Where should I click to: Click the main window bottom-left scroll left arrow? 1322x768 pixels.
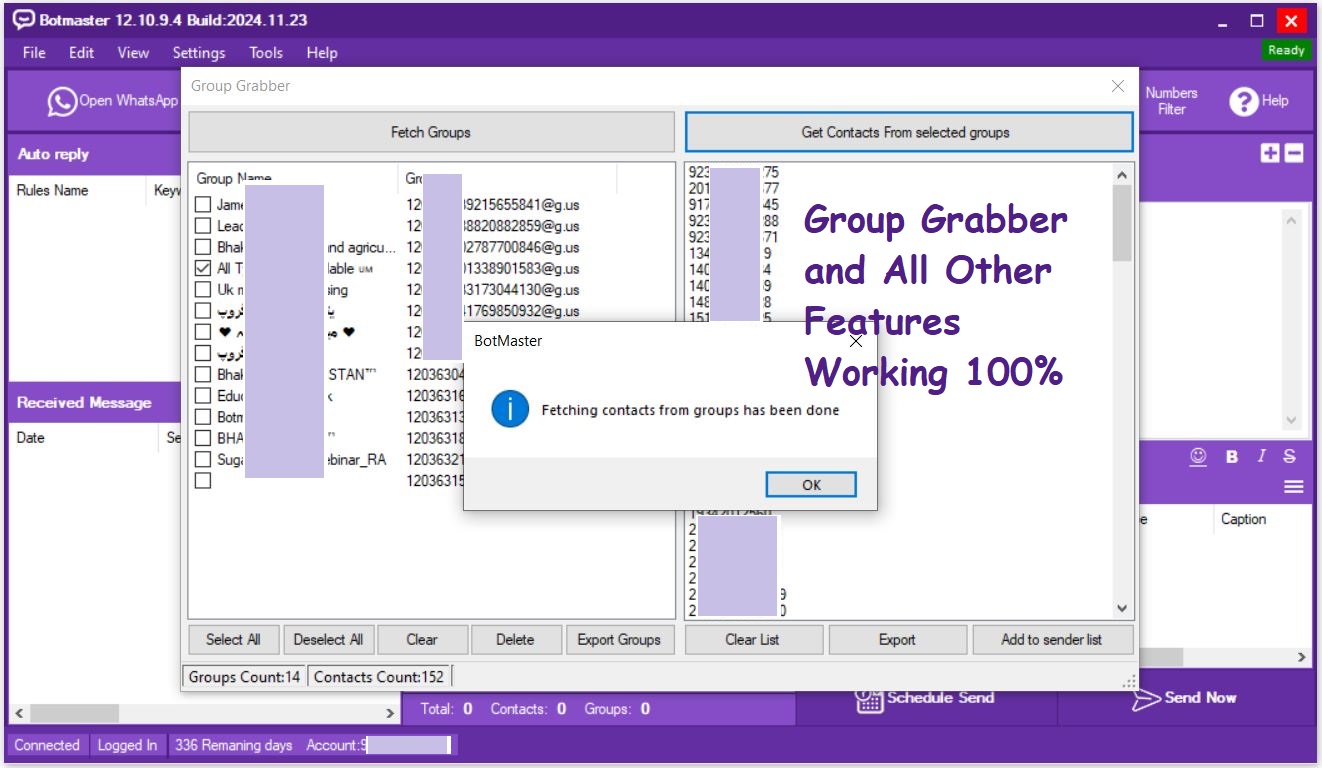click(x=19, y=713)
